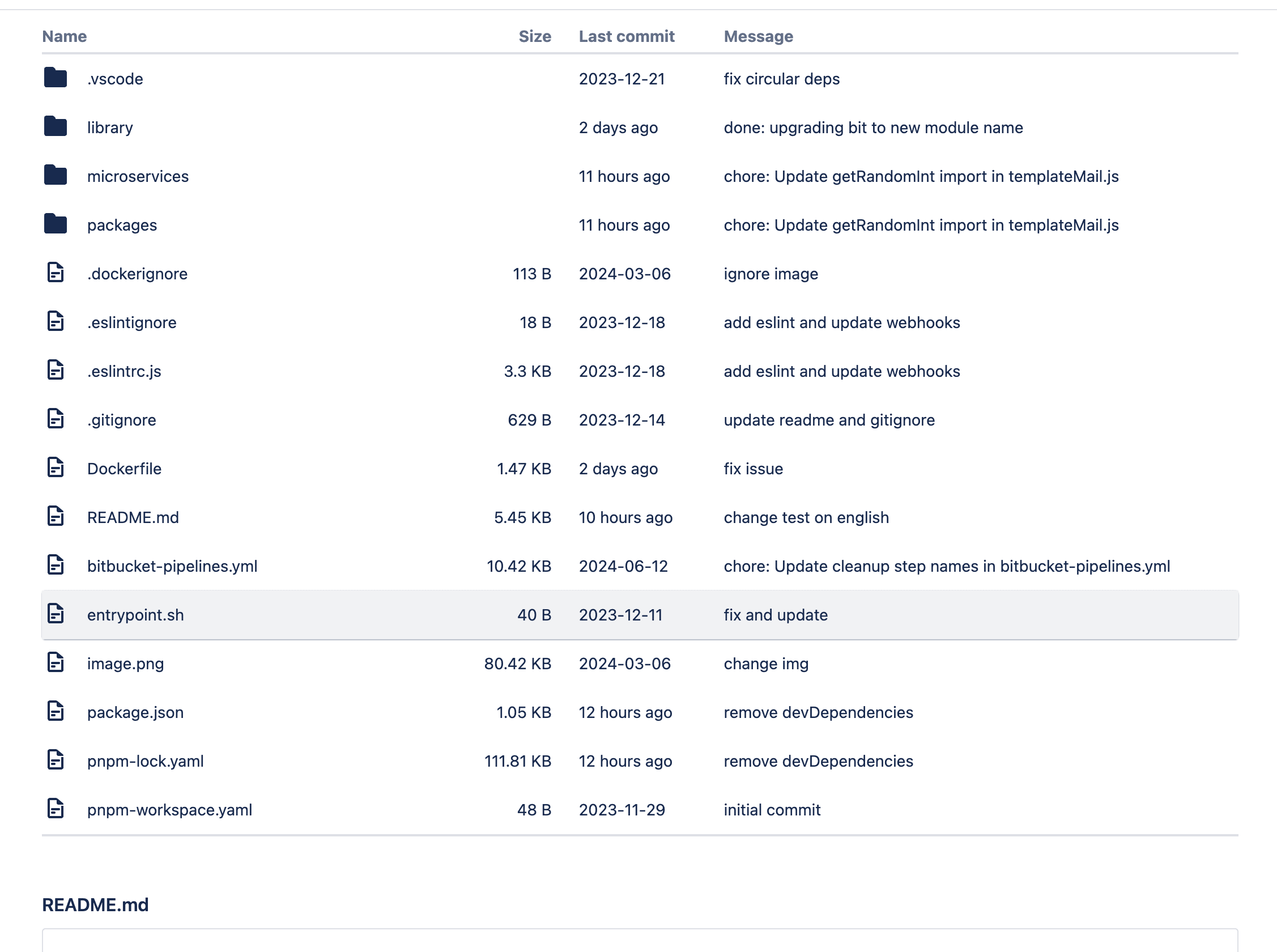This screenshot has width=1277, height=952.
Task: Click the image.png file icon
Action: [55, 664]
